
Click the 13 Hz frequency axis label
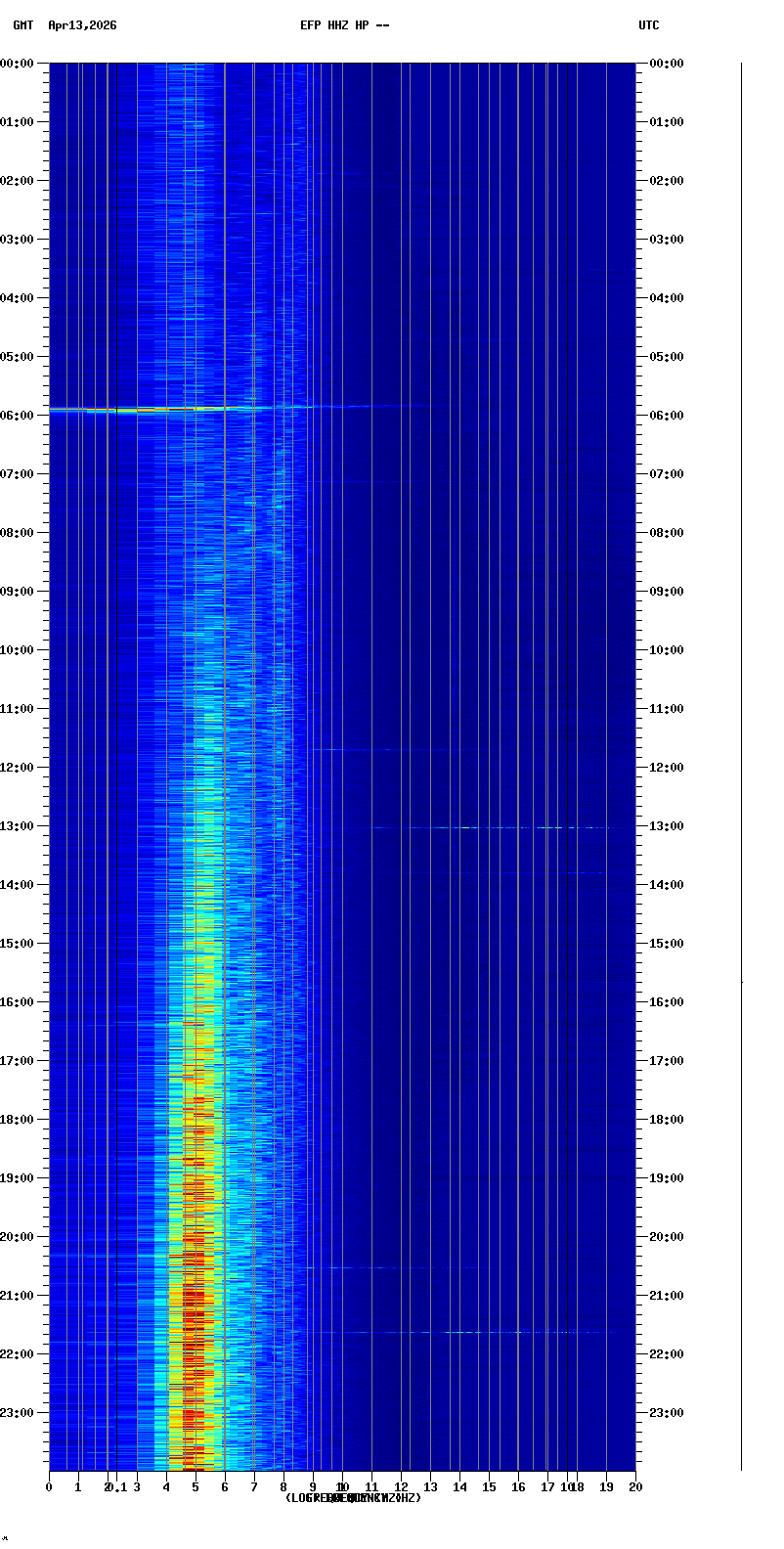430,1487
